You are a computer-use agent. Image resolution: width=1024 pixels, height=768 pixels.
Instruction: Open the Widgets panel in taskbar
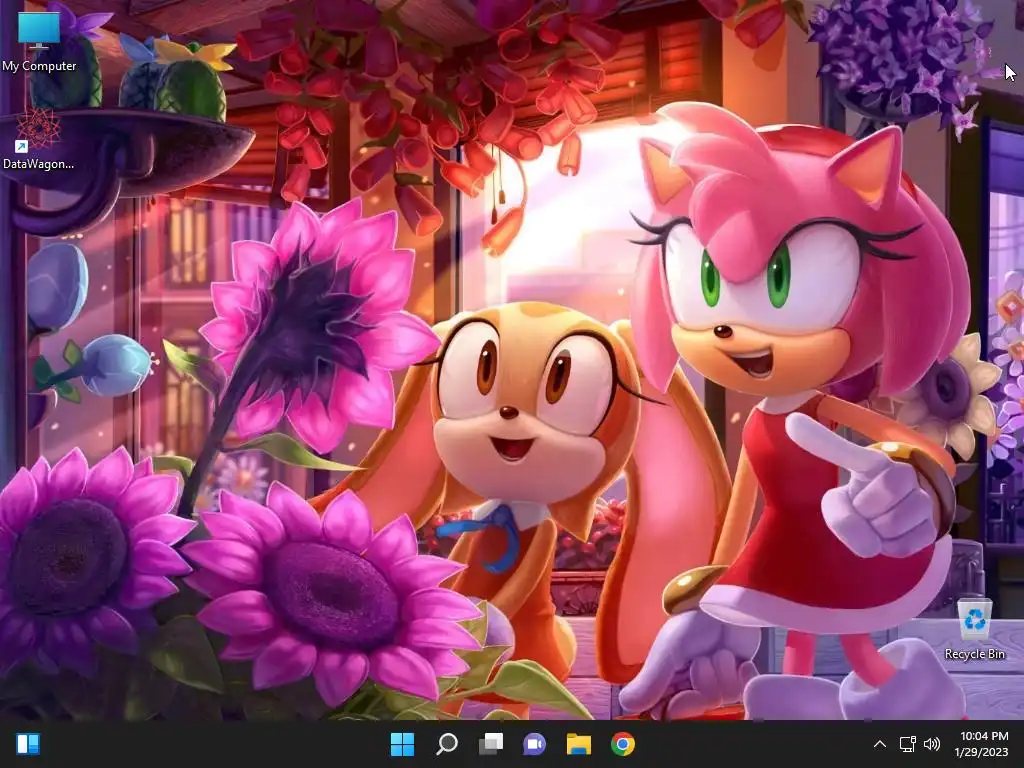(28, 744)
